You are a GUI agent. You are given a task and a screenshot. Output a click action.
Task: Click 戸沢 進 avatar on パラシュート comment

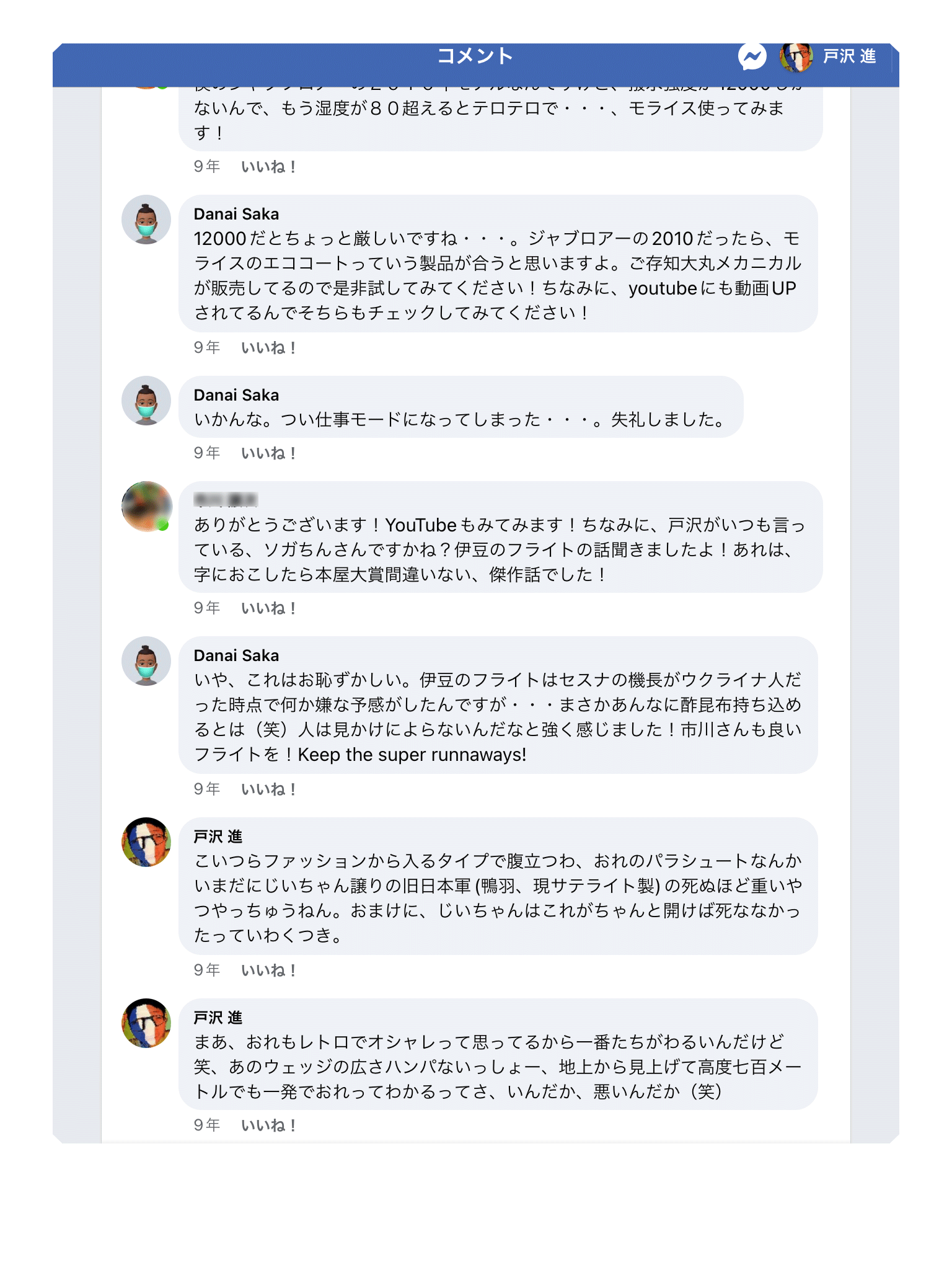point(146,843)
